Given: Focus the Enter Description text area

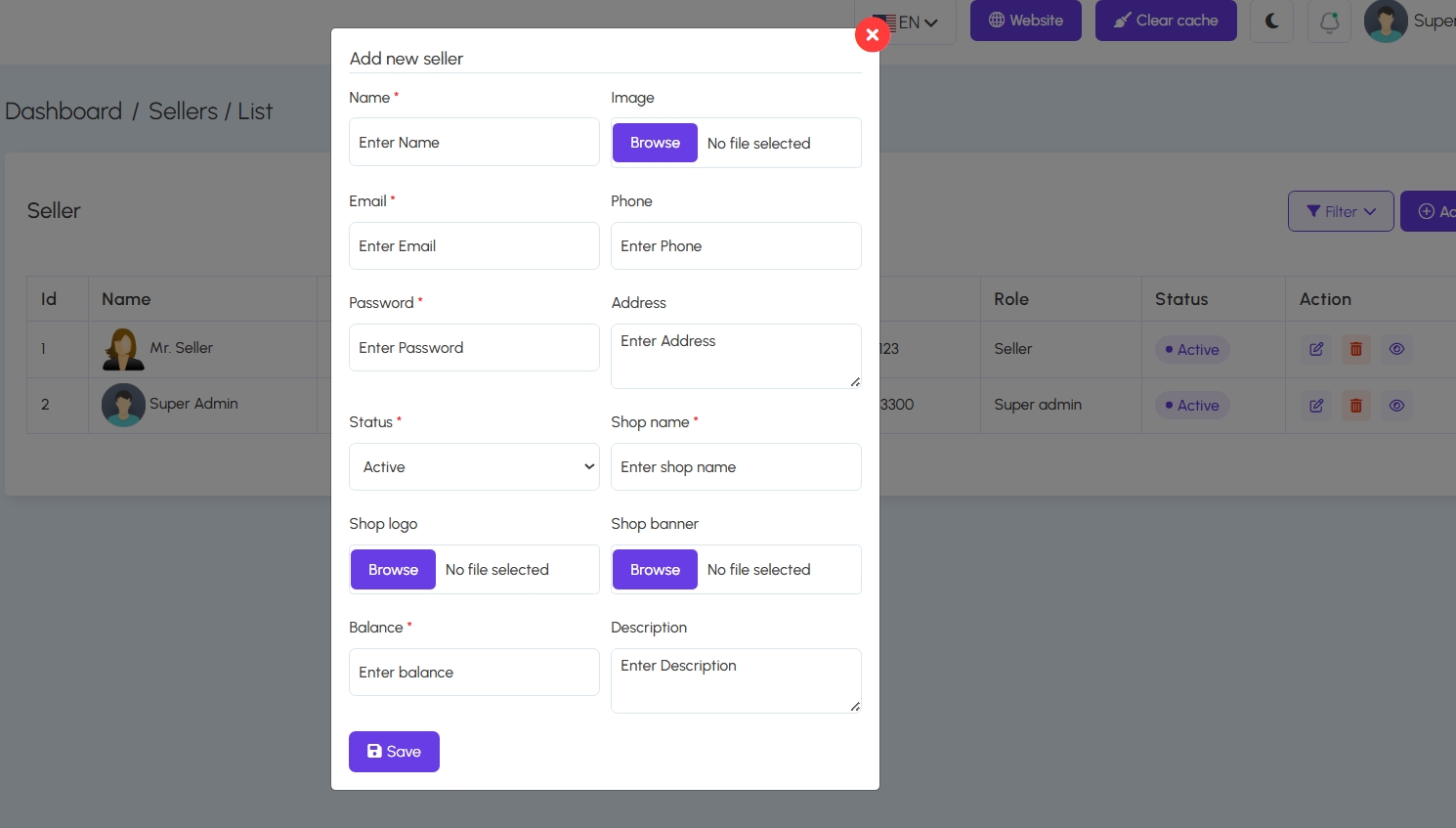Looking at the screenshot, I should click(736, 680).
